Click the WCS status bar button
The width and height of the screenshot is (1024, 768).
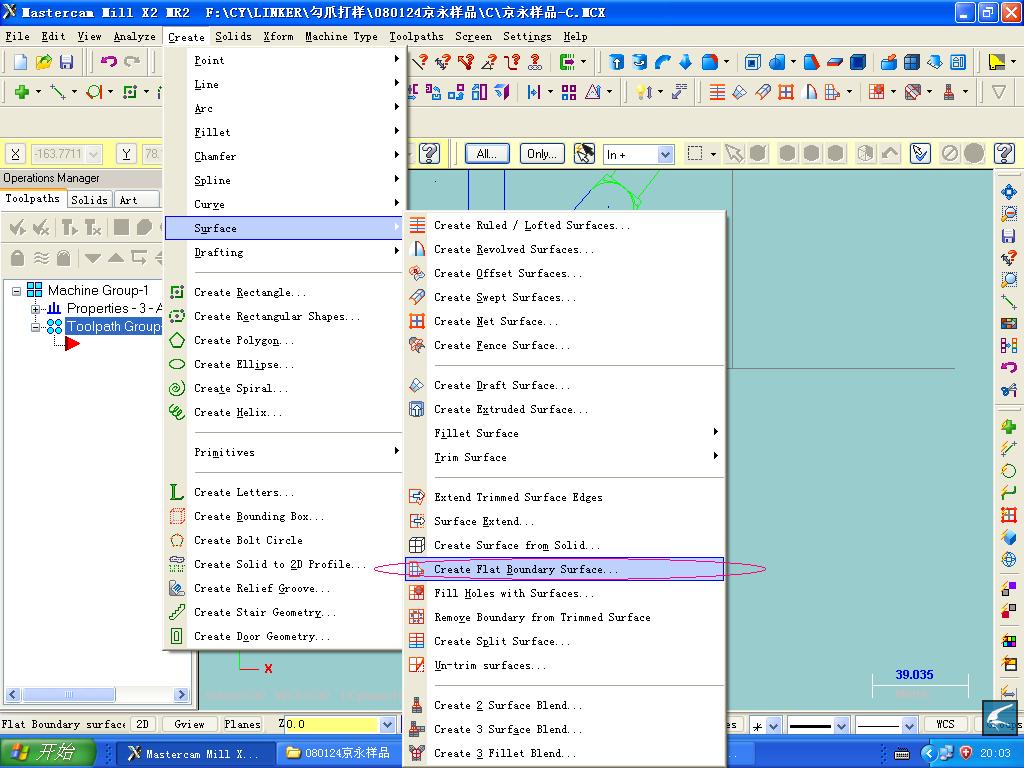(945, 724)
